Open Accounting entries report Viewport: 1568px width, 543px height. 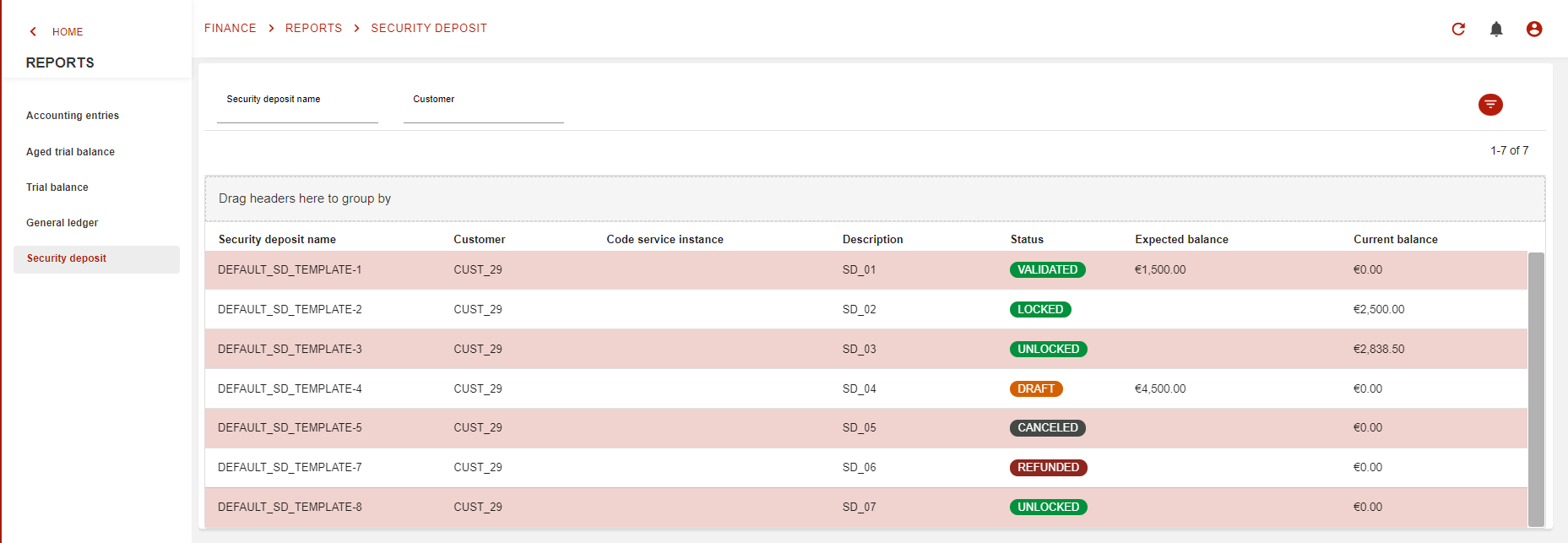pos(73,116)
